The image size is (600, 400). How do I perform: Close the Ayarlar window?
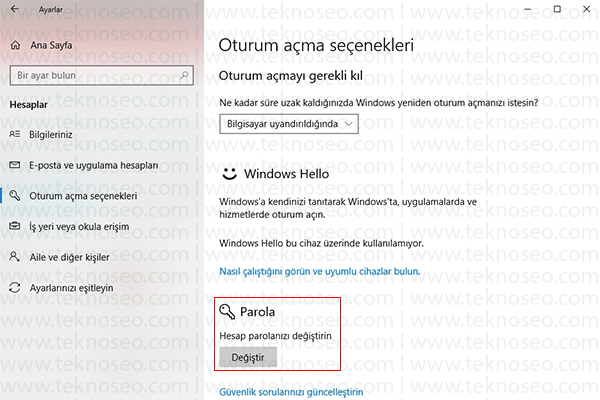(586, 9)
